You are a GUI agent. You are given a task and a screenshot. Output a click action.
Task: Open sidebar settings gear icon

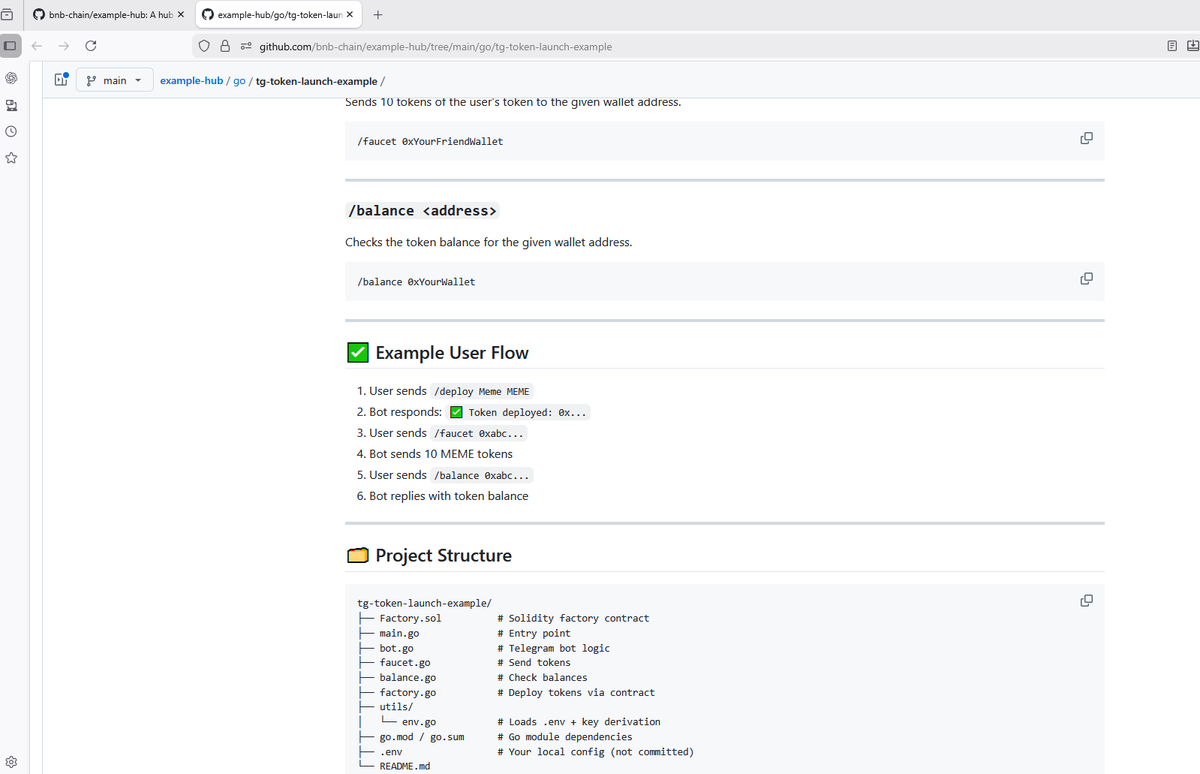pos(10,762)
